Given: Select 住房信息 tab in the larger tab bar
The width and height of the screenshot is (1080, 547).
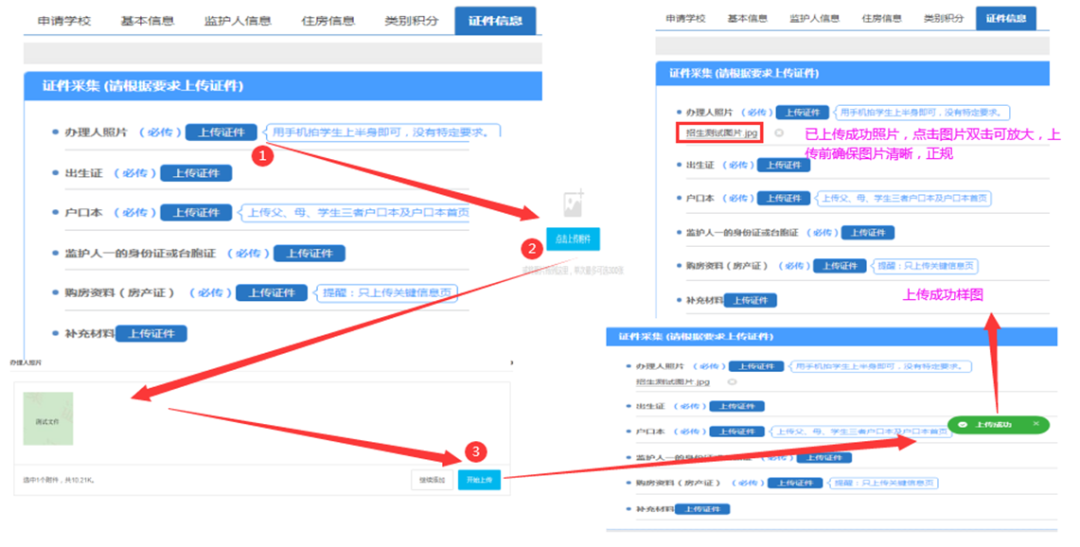Looking at the screenshot, I should coord(328,21).
